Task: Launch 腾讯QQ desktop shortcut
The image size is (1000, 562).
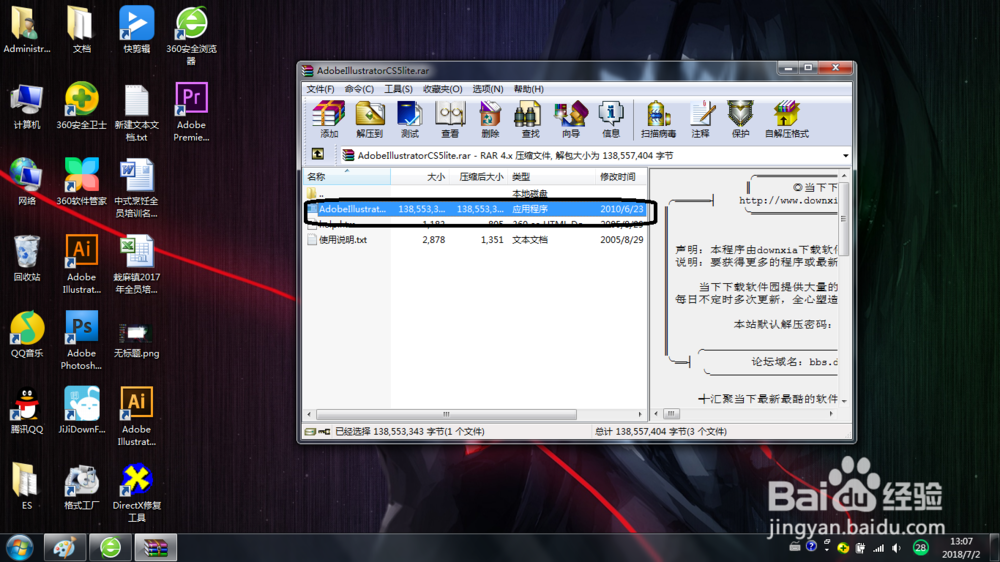Action: pos(27,410)
